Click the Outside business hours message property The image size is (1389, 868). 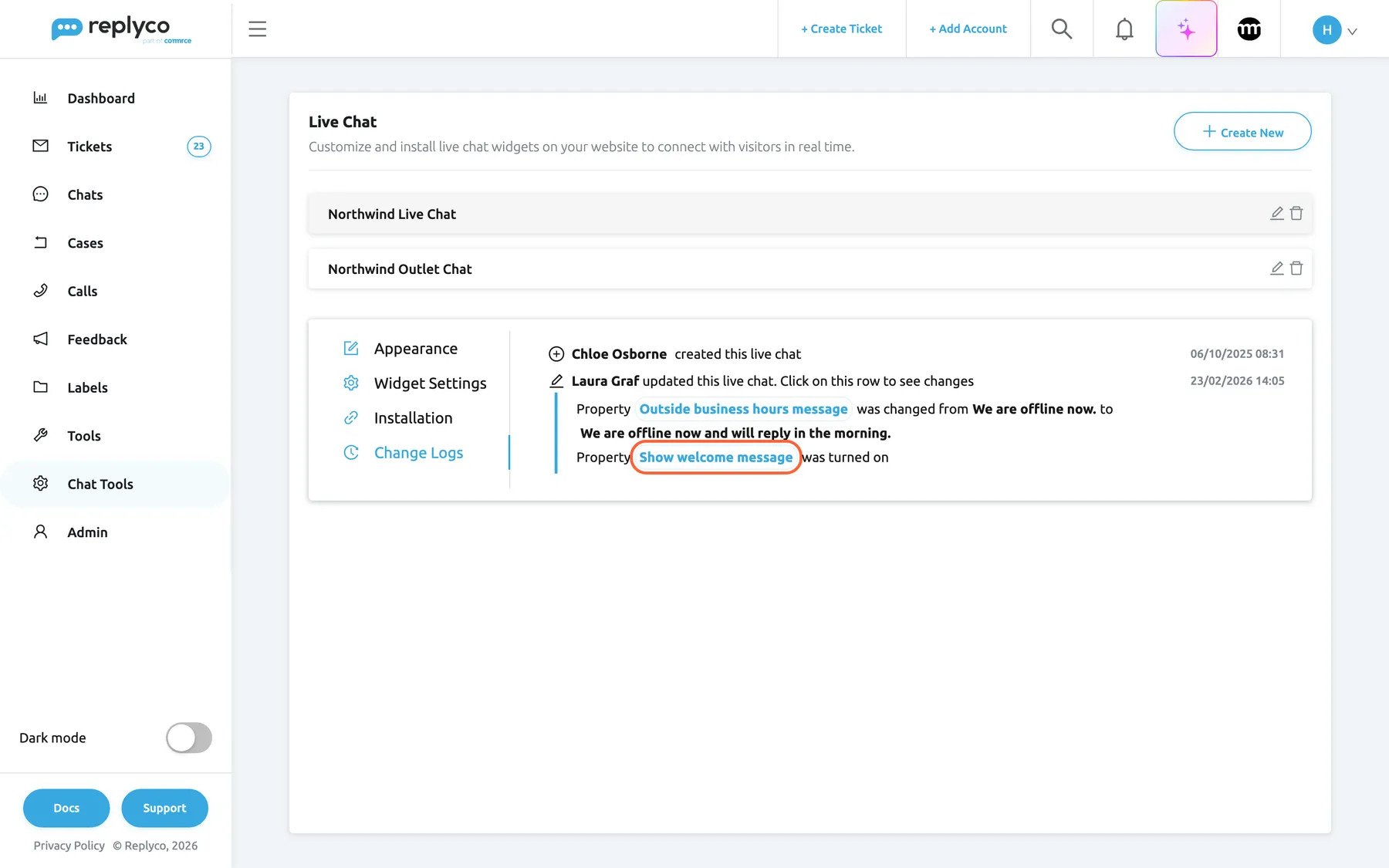point(743,409)
